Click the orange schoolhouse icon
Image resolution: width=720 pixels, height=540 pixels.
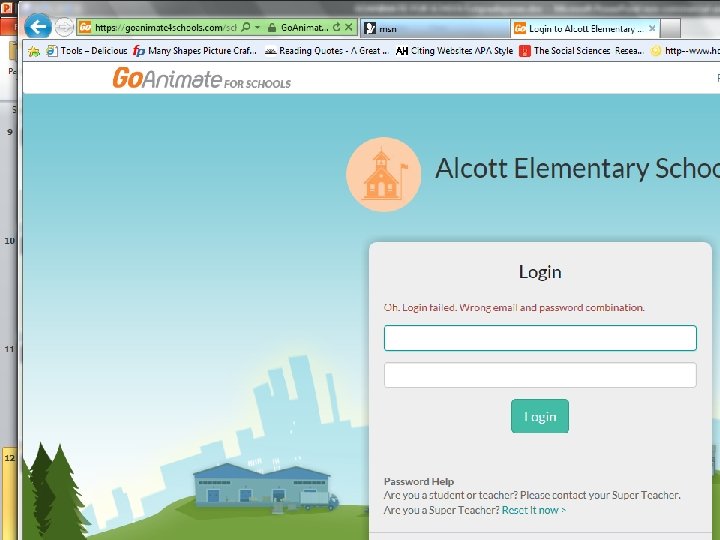[383, 174]
